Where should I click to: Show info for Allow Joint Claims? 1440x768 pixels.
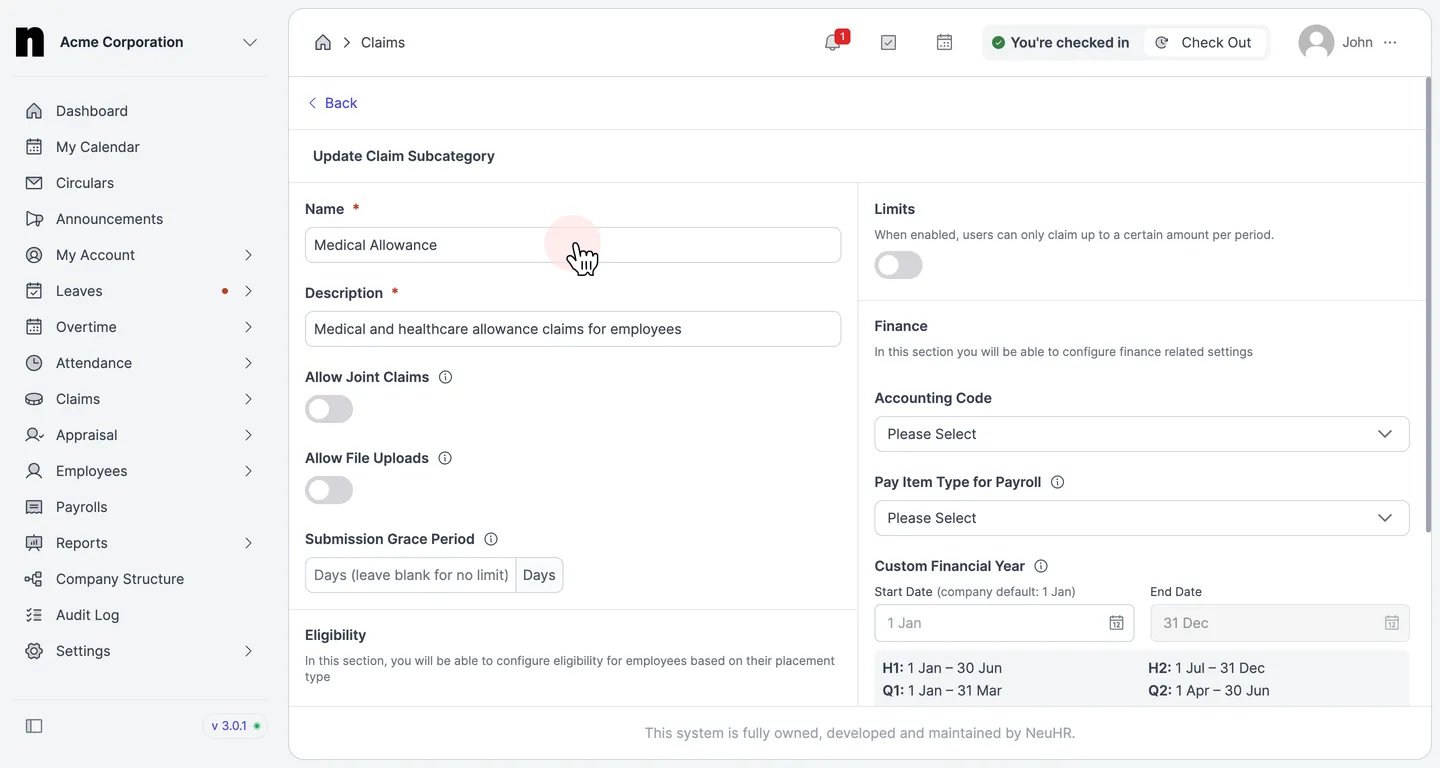tap(446, 377)
